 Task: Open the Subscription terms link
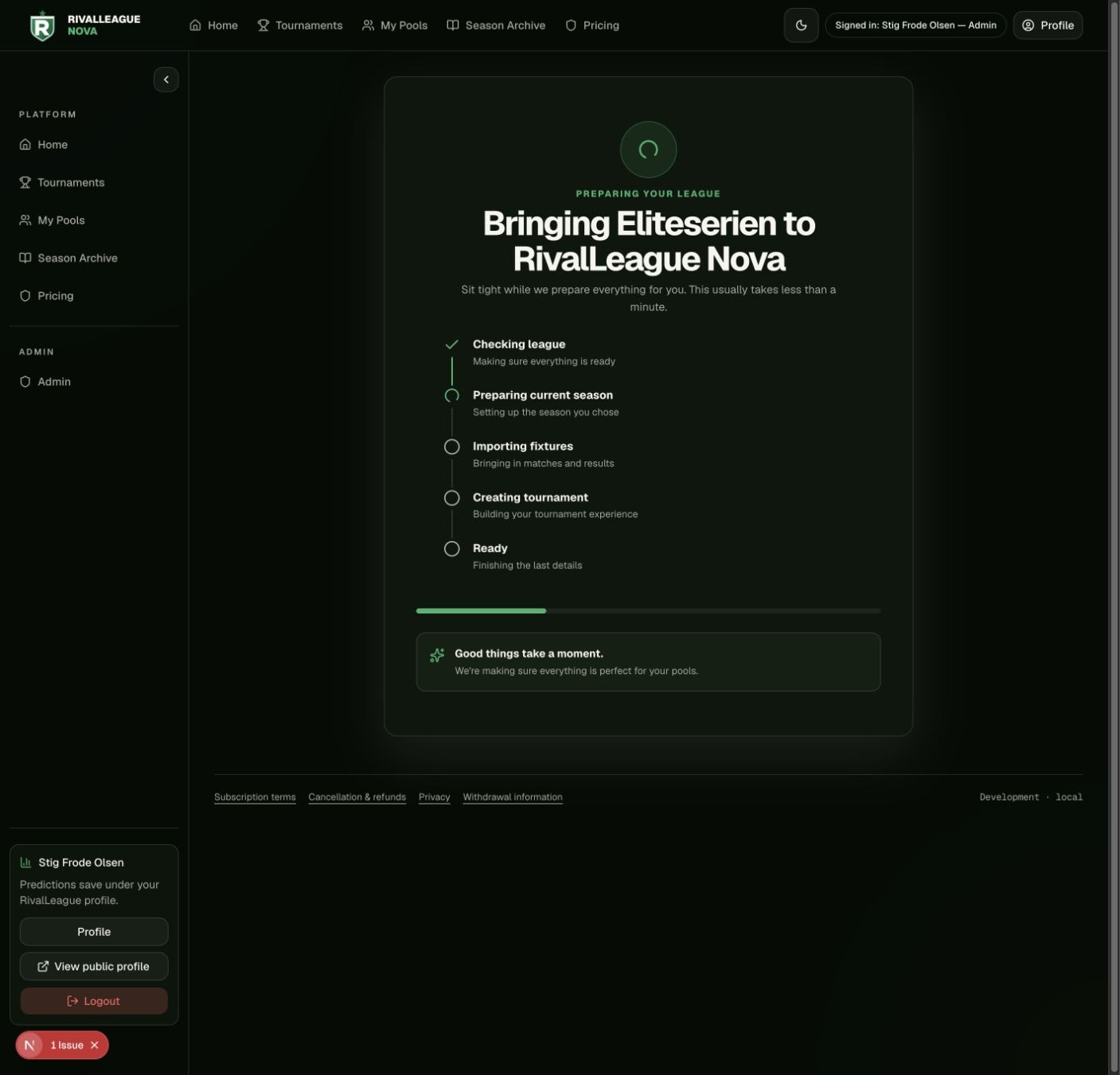255,797
